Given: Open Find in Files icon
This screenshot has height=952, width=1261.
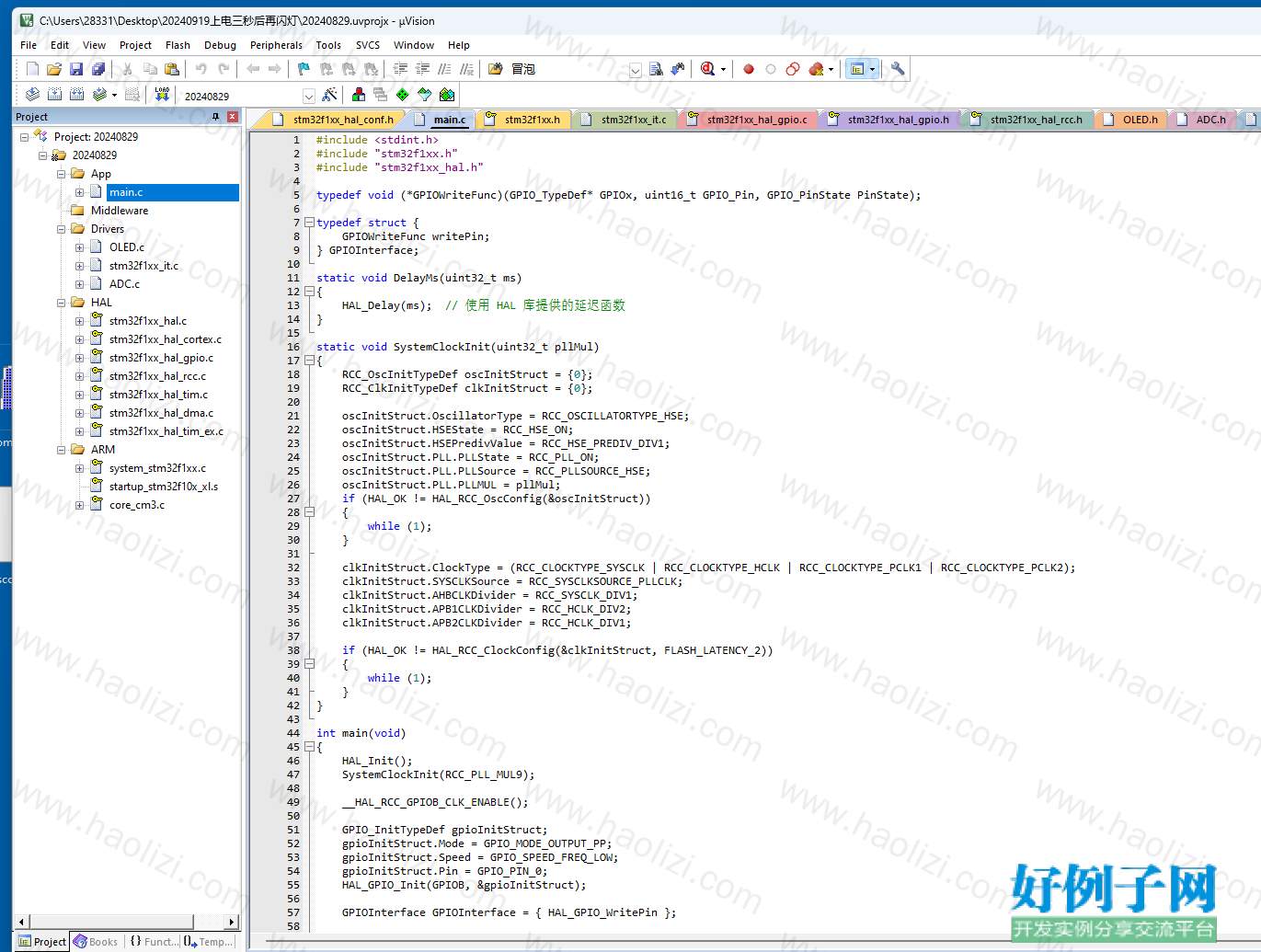Looking at the screenshot, I should (496, 69).
